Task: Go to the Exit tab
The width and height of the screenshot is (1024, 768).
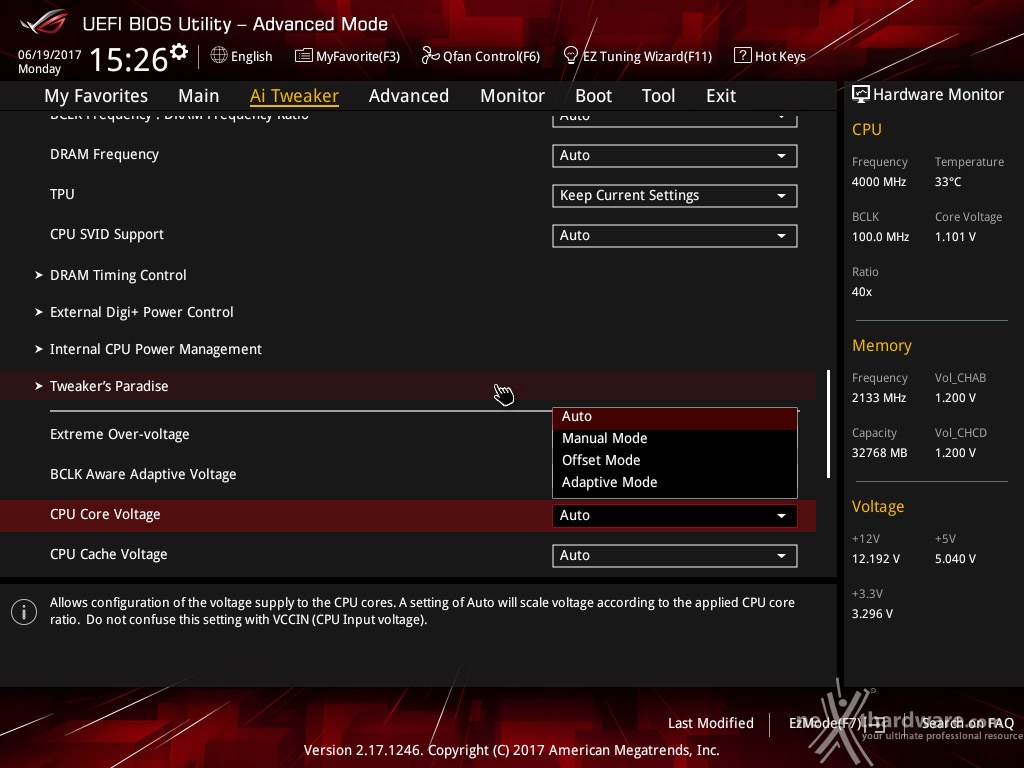Action: point(721,96)
